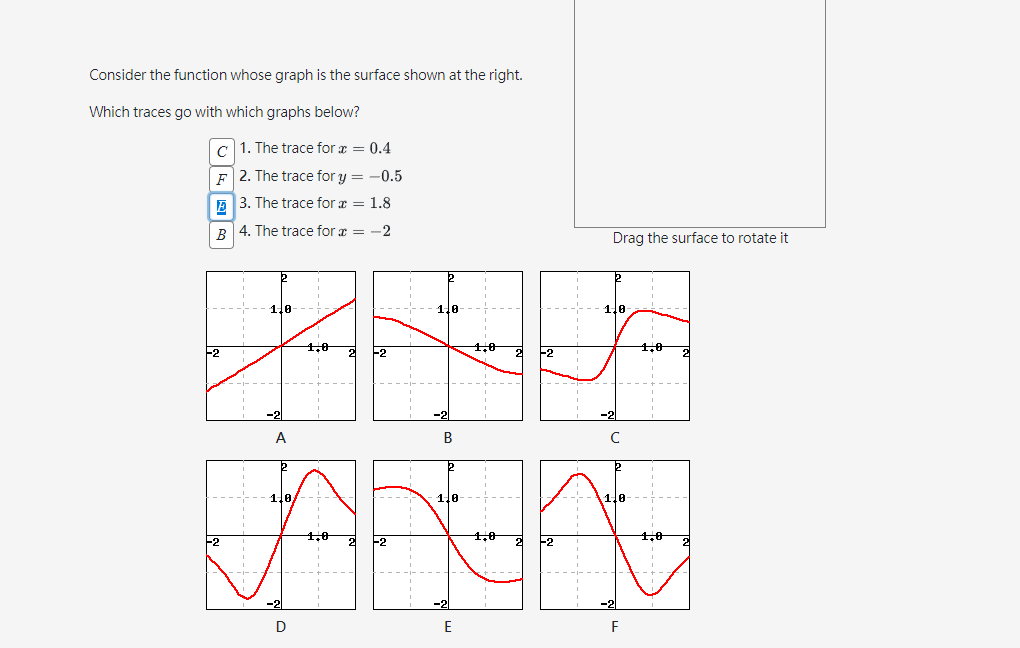1020x648 pixels.
Task: Click the rotatable surface viewport
Action: (x=699, y=113)
